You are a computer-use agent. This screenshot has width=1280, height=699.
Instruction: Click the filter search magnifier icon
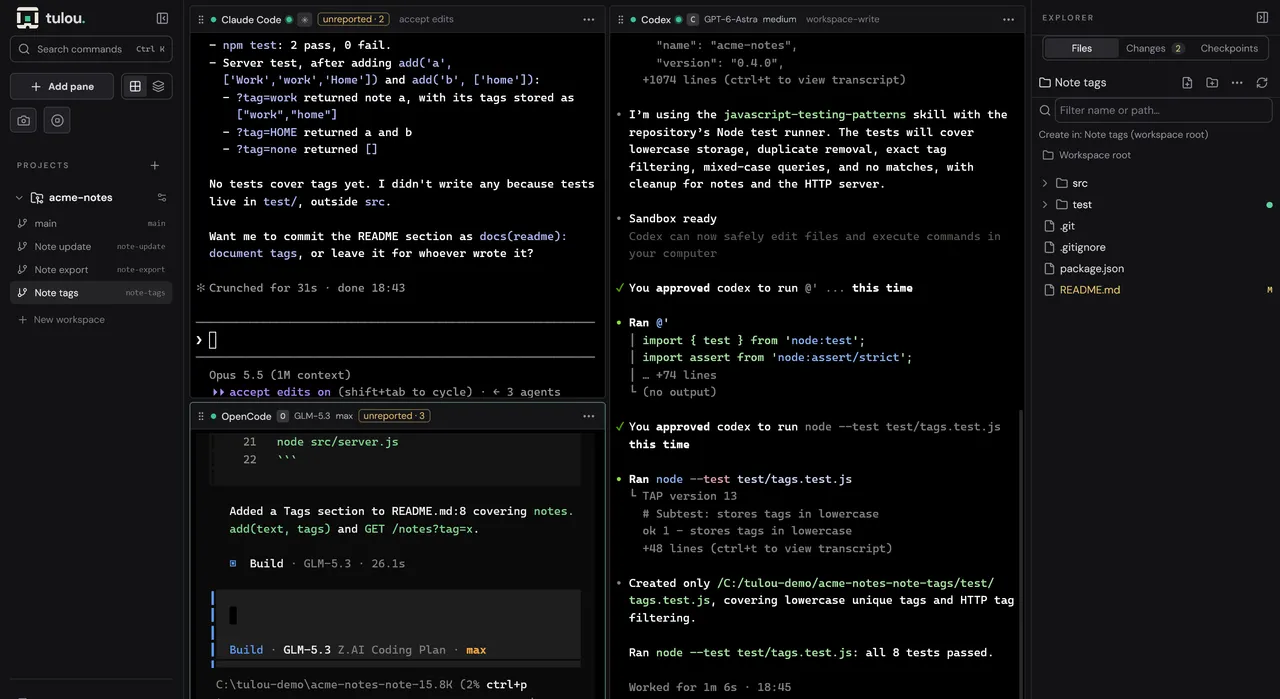[x=1045, y=110]
